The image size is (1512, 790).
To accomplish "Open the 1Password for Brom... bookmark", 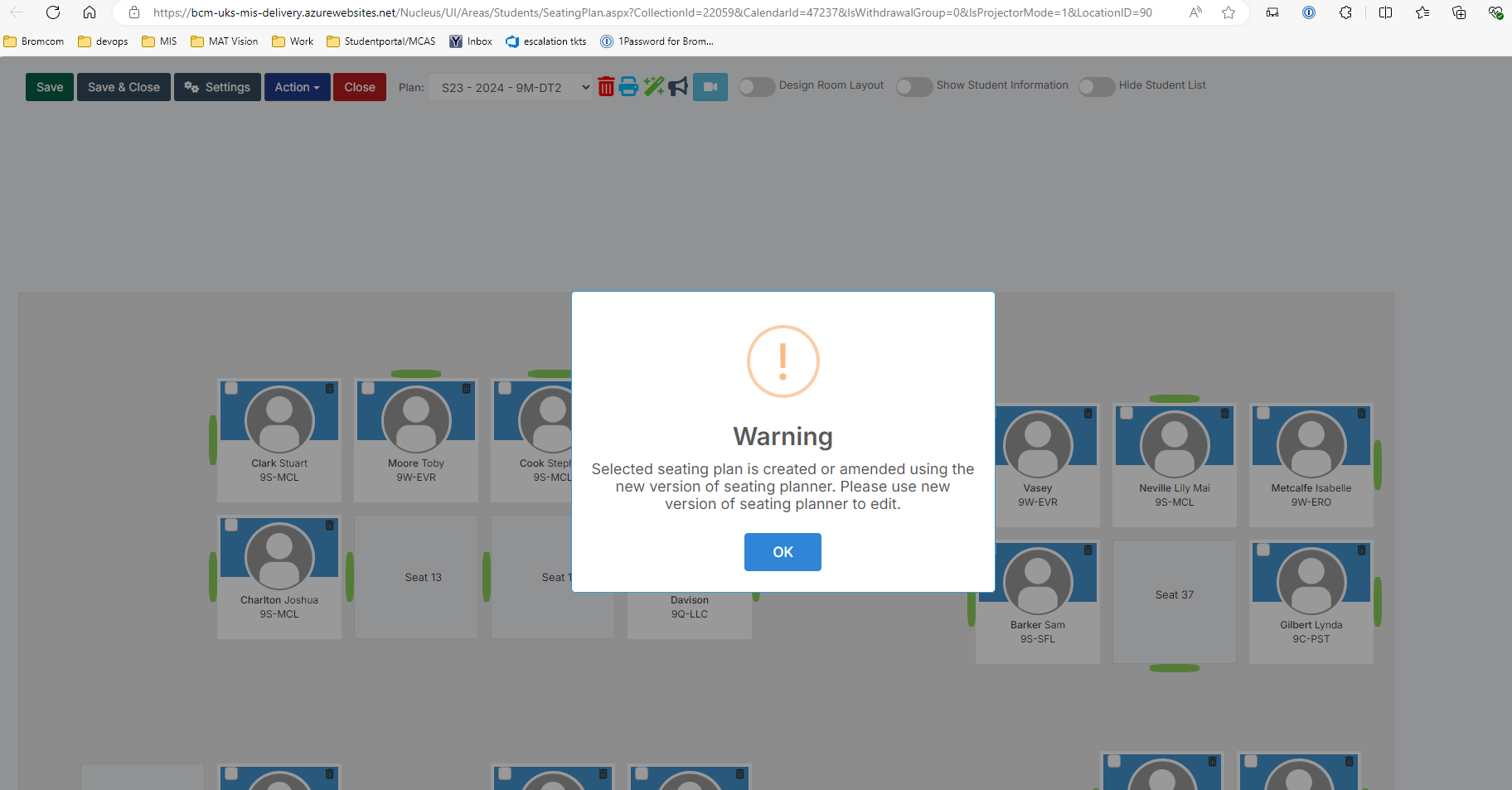I will [657, 41].
